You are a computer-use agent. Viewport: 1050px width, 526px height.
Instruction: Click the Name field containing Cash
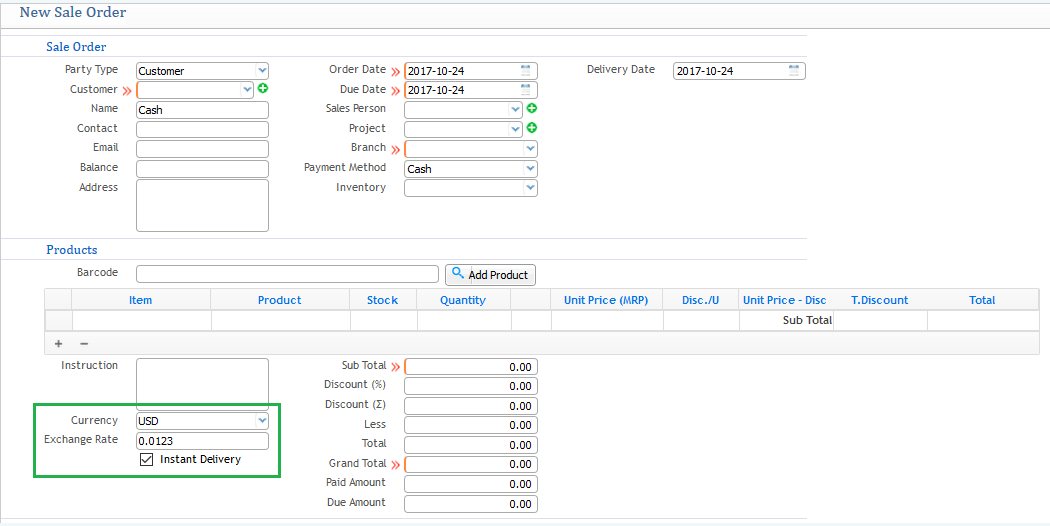pyautogui.click(x=202, y=110)
